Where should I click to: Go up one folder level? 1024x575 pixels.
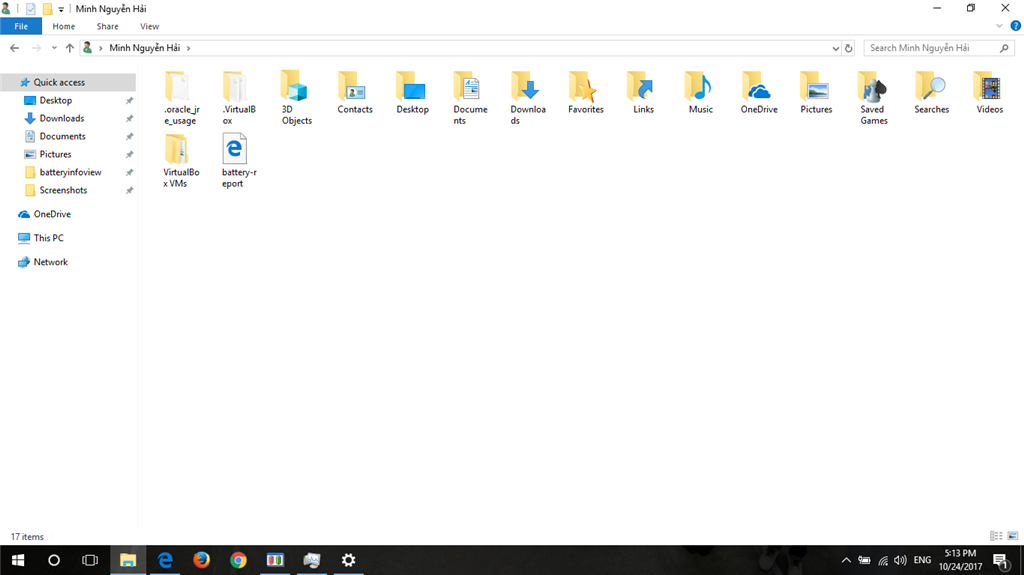[x=69, y=48]
